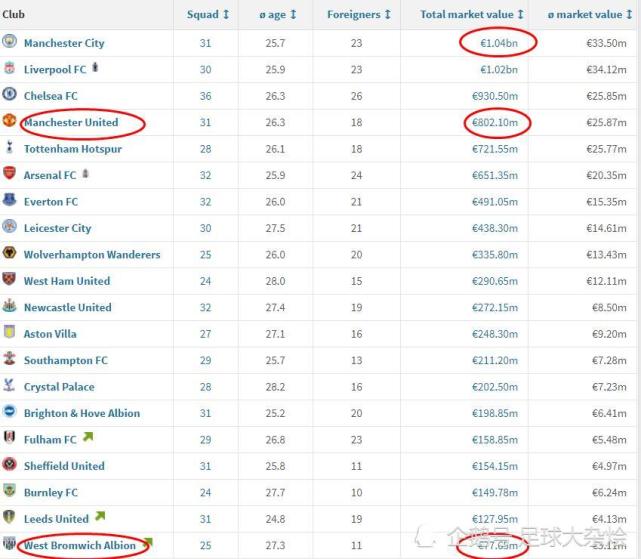
Task: Click Crystal Palace's average age 28.2
Action: pyautogui.click(x=275, y=387)
